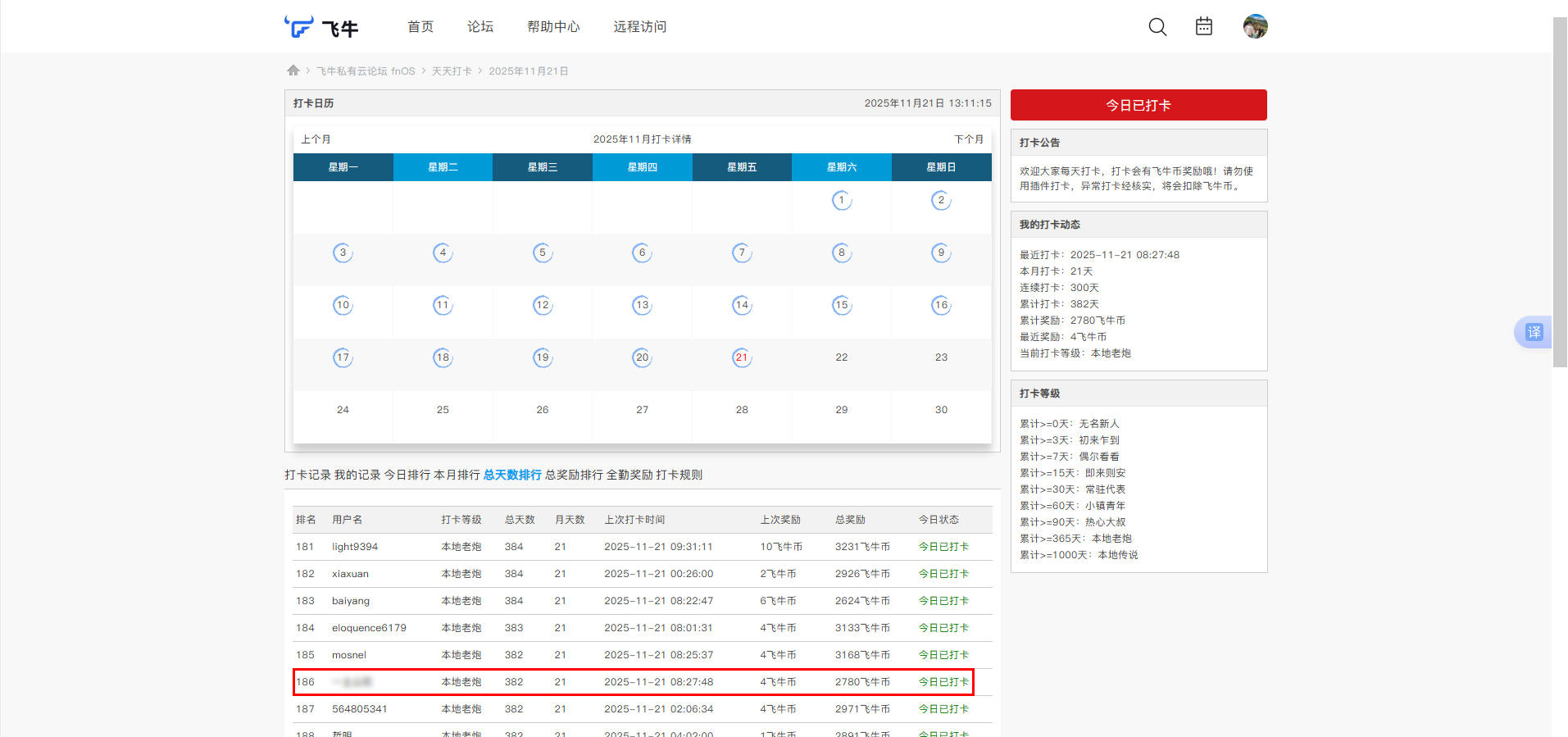Open the search magnifier icon
Viewport: 1568px width, 737px height.
pyautogui.click(x=1157, y=27)
